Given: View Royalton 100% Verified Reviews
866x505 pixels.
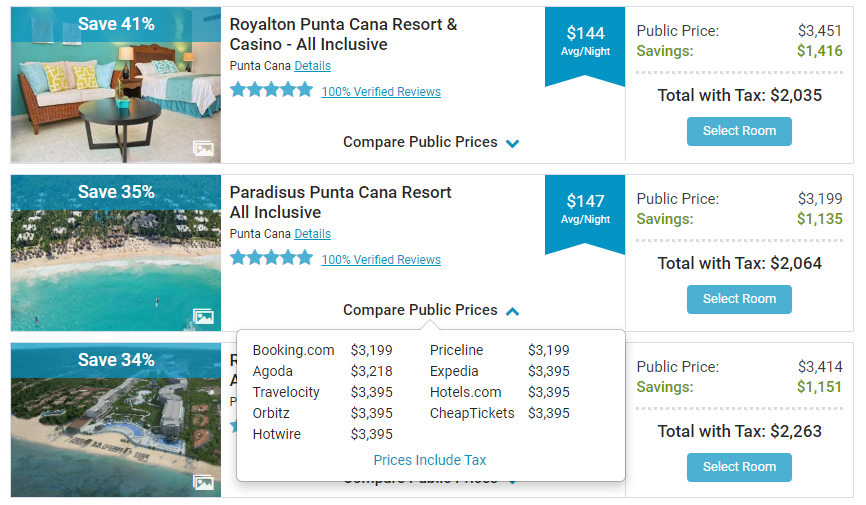Looking at the screenshot, I should tap(381, 92).
